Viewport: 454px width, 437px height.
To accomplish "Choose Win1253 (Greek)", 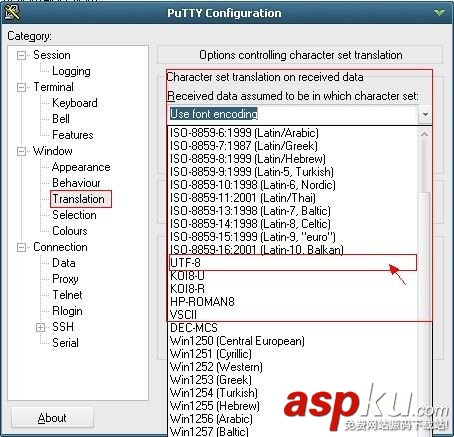I will tap(293, 380).
